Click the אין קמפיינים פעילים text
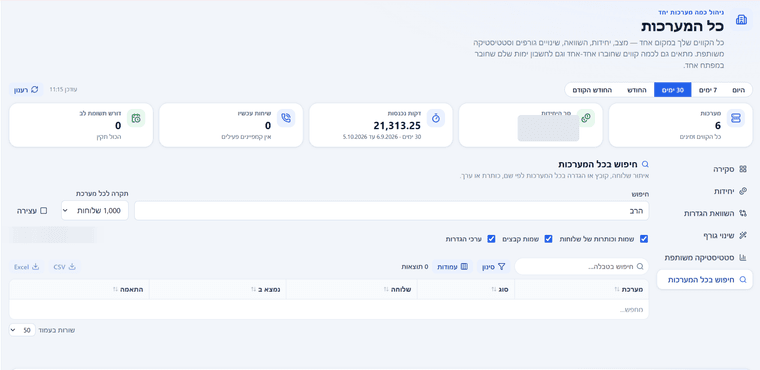 coord(246,137)
